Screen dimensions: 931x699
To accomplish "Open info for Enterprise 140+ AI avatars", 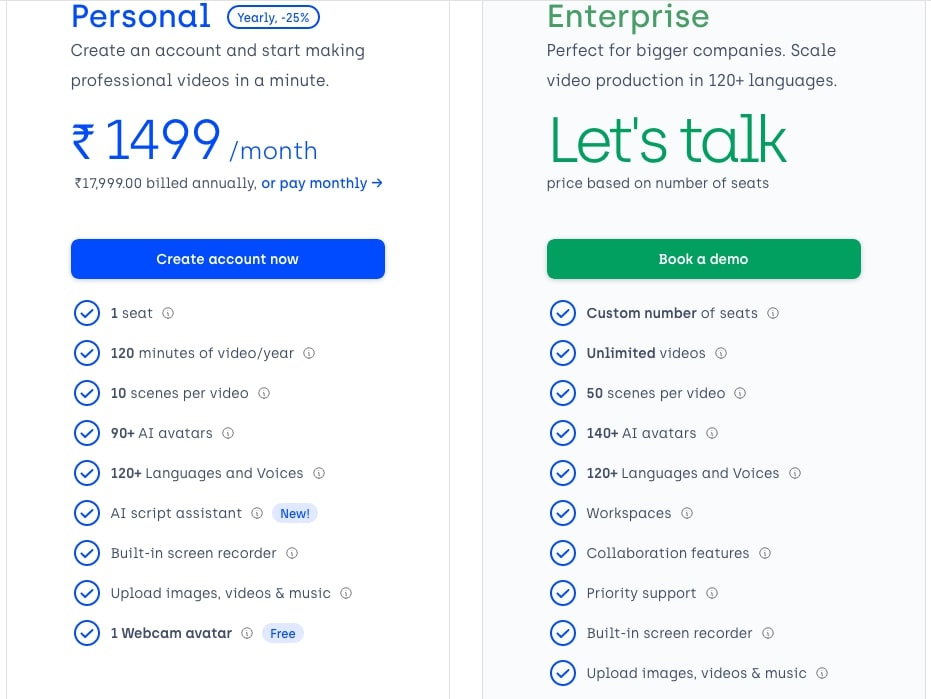I will point(712,433).
